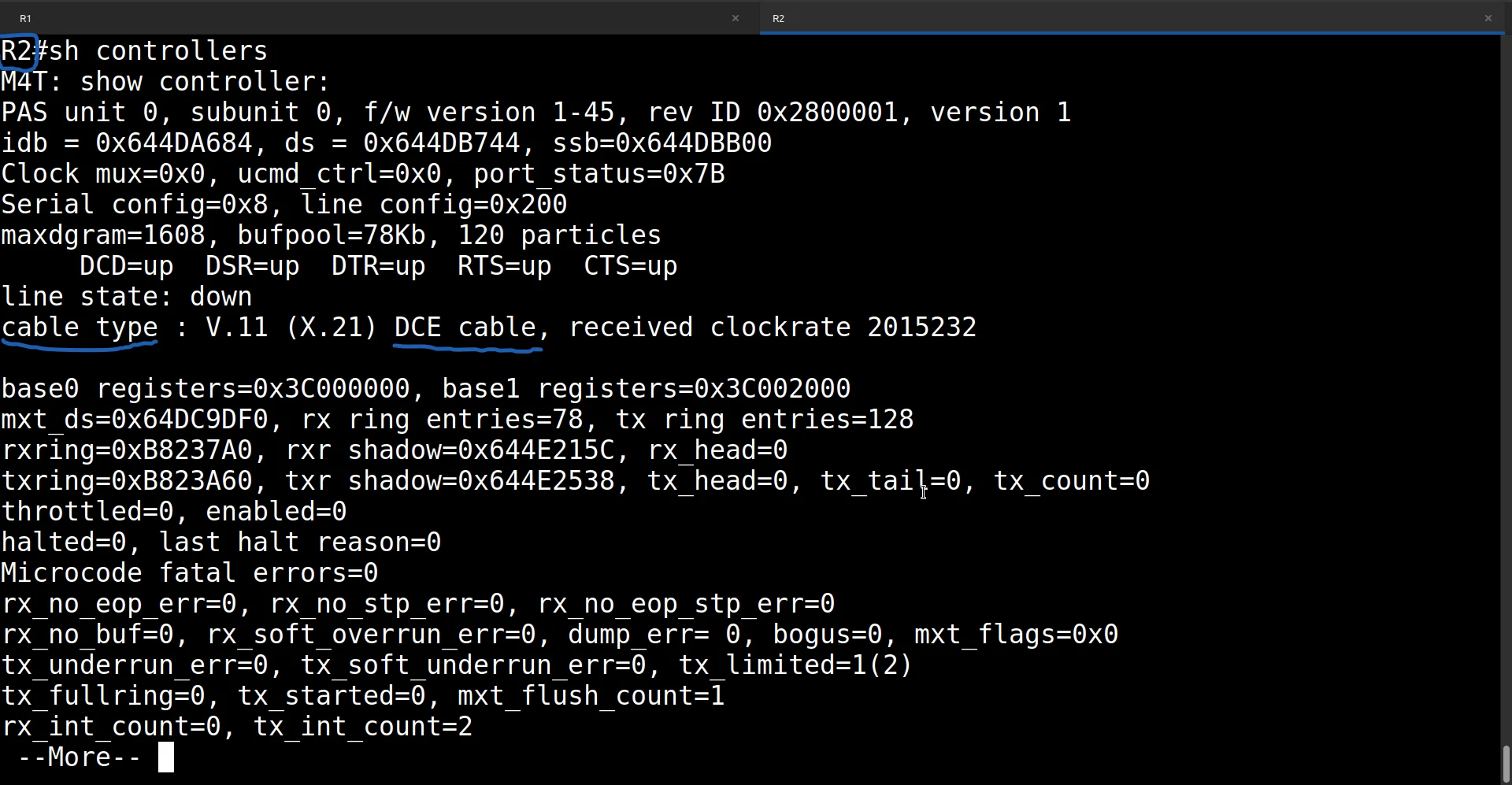Click the underlined 'DCE cable' text
This screenshot has height=785, width=1512.
[465, 328]
